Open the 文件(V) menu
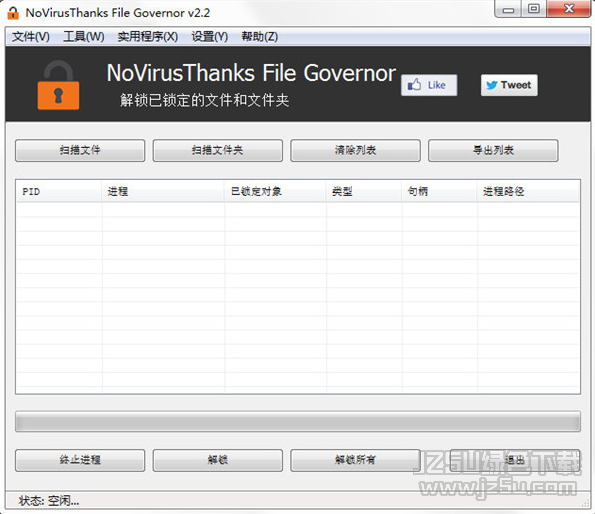This screenshot has width=595, height=514. coord(31,37)
